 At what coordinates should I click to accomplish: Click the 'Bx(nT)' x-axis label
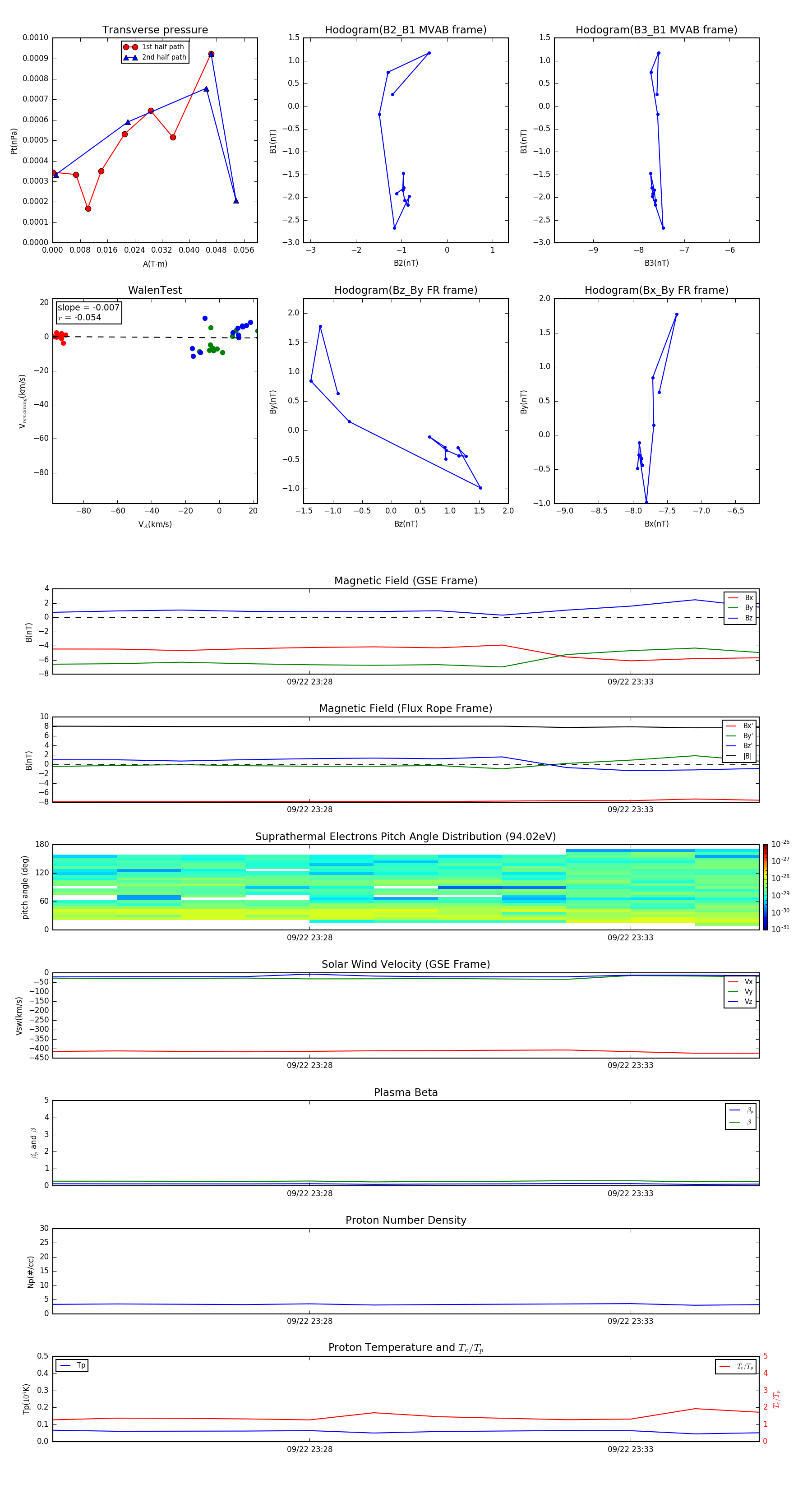656,524
